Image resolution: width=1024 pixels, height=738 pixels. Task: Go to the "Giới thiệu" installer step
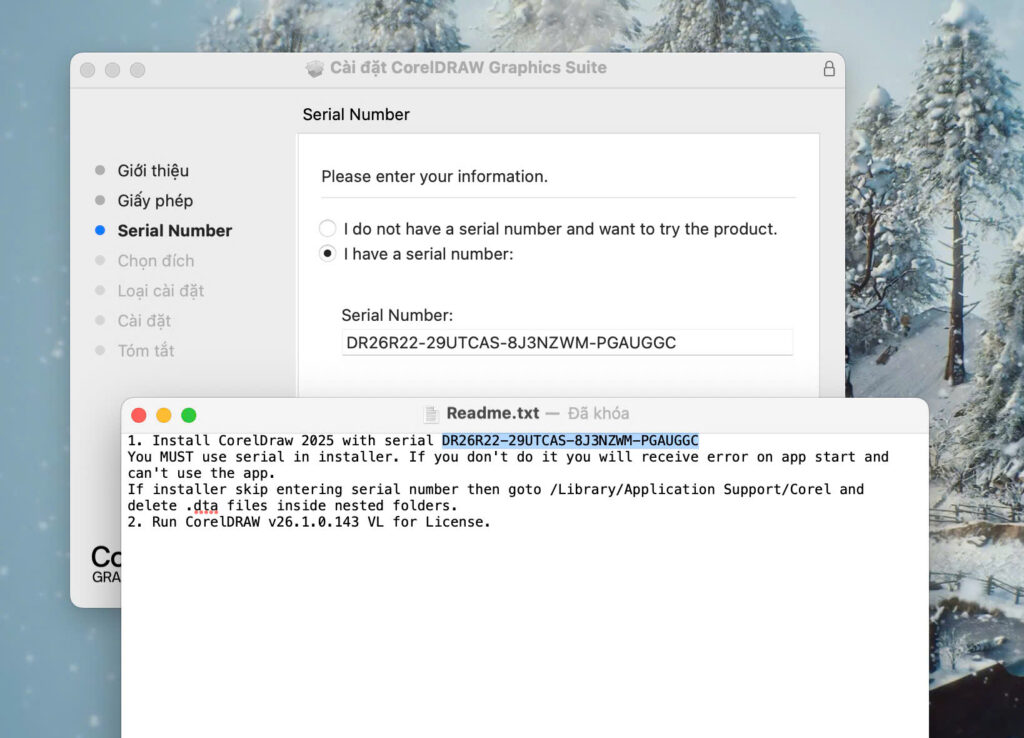153,171
